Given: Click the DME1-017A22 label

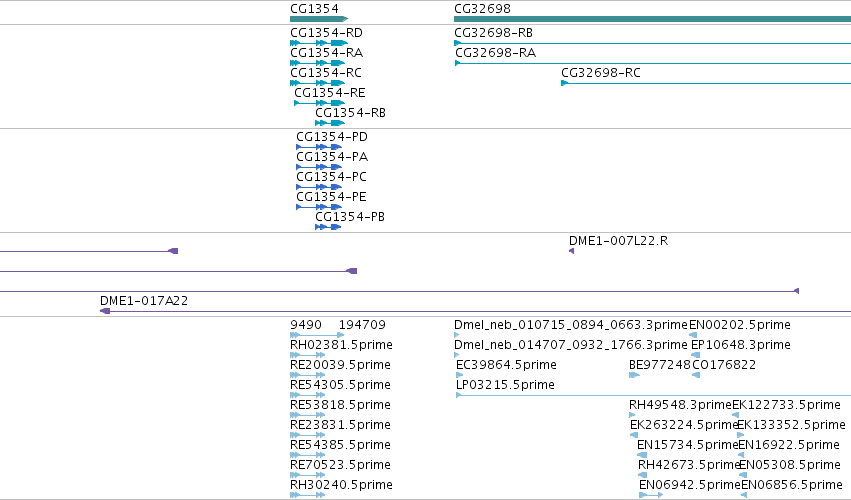Looking at the screenshot, I should click(x=144, y=301).
